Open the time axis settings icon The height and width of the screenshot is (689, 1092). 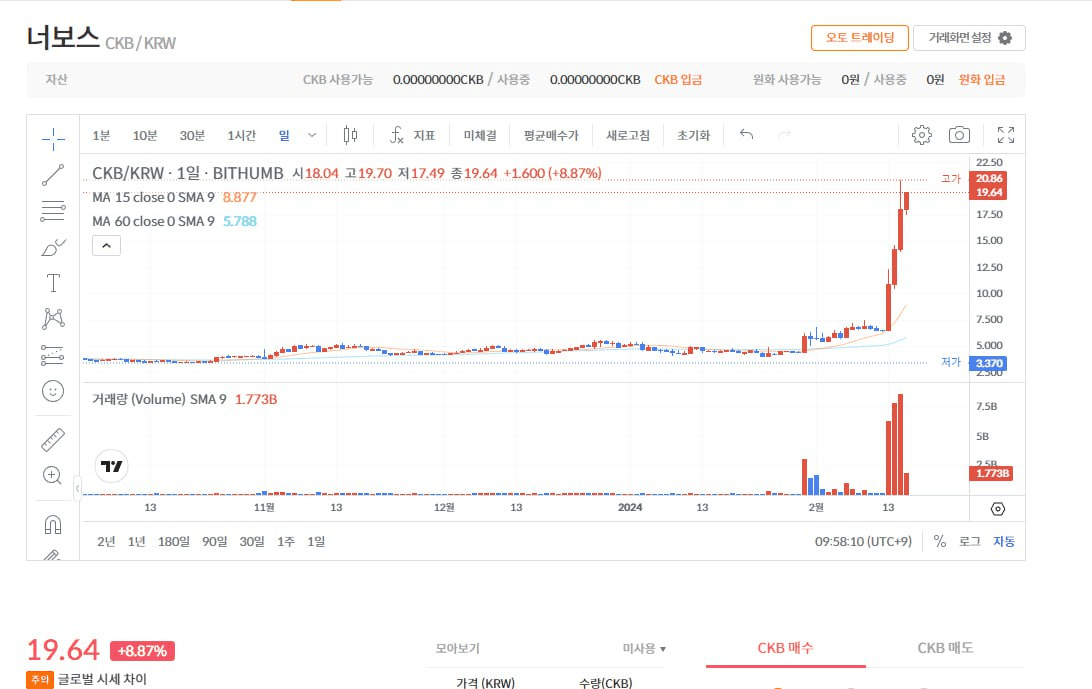[x=997, y=509]
